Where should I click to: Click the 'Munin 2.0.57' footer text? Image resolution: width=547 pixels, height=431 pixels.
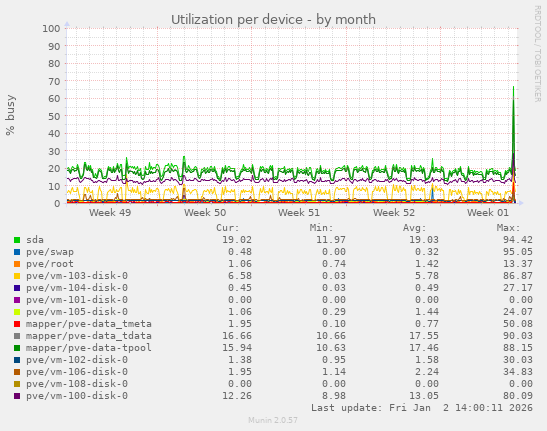[x=273, y=420]
